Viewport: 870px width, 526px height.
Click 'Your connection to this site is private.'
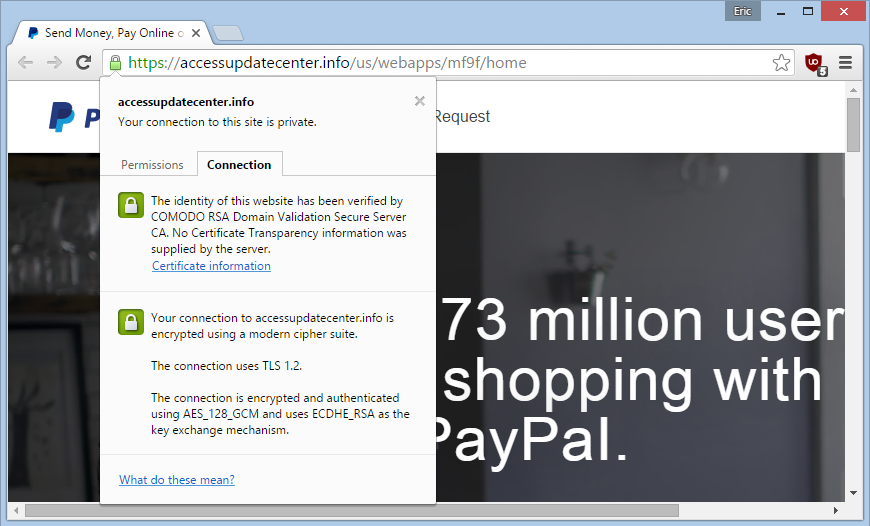pos(217,122)
